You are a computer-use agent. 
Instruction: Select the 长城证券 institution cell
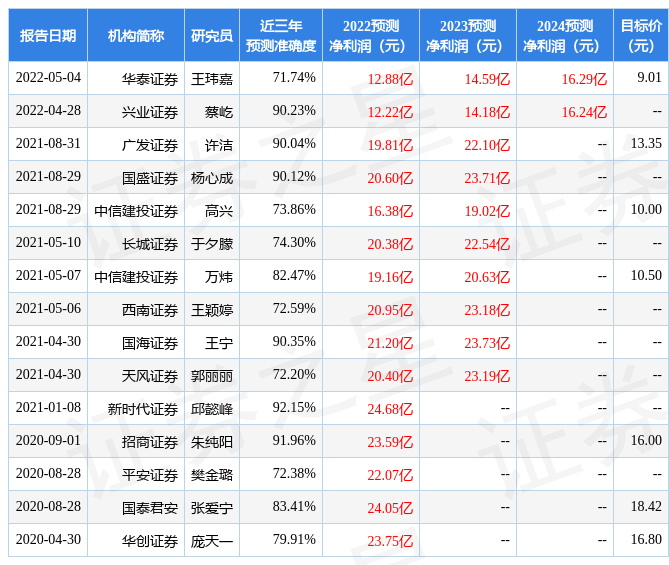click(x=150, y=244)
